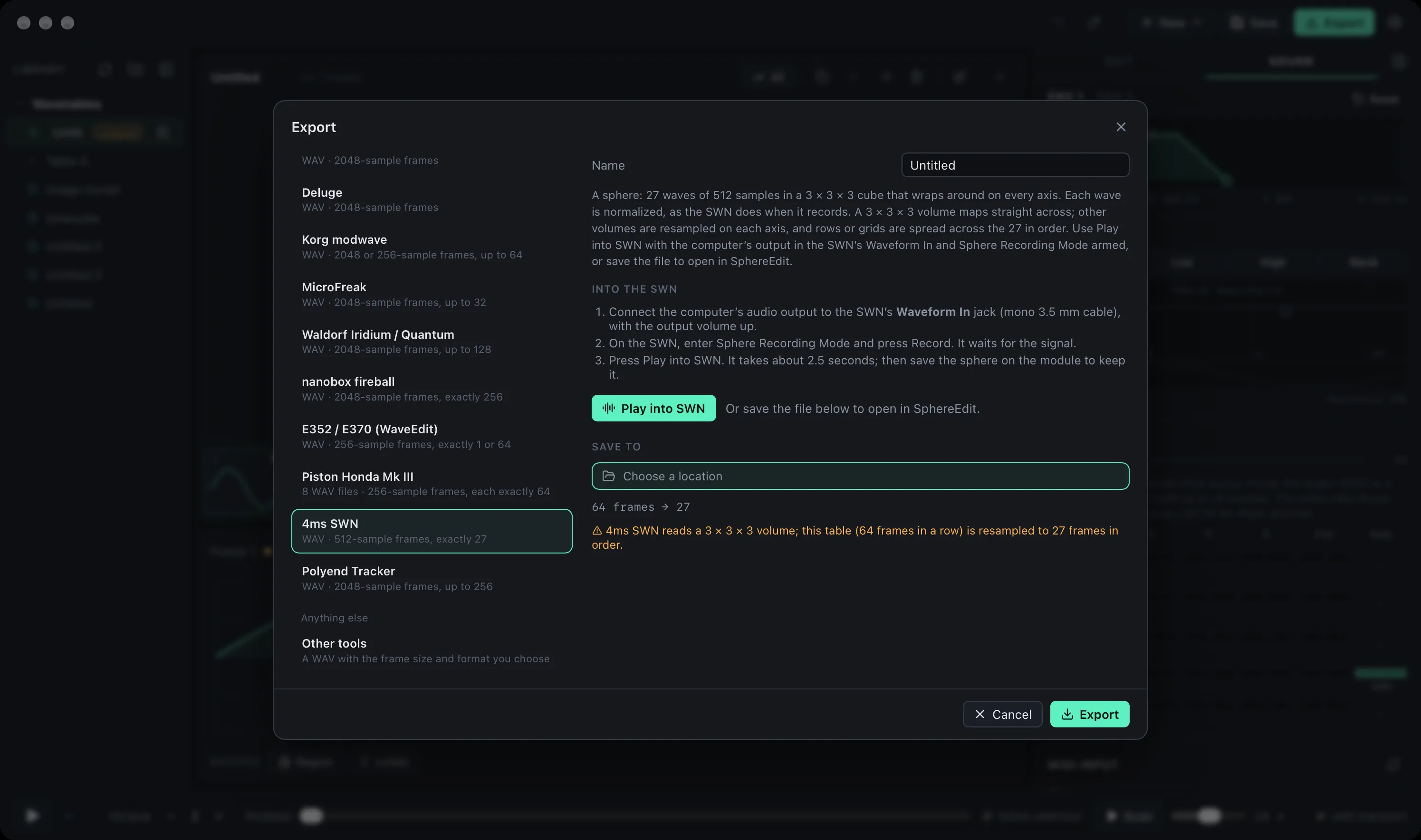The height and width of the screenshot is (840, 1421).
Task: Click the Play into SWN button
Action: click(653, 408)
